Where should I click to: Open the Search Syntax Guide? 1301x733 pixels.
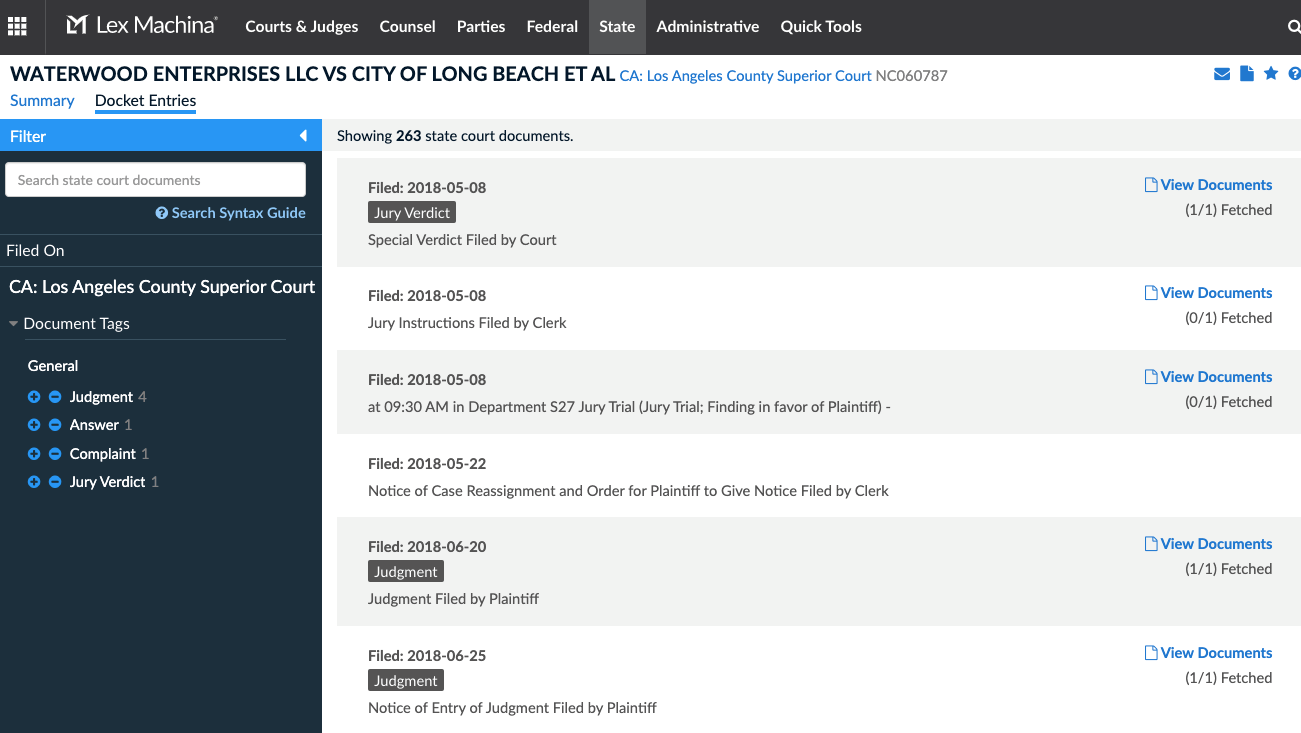tap(231, 213)
